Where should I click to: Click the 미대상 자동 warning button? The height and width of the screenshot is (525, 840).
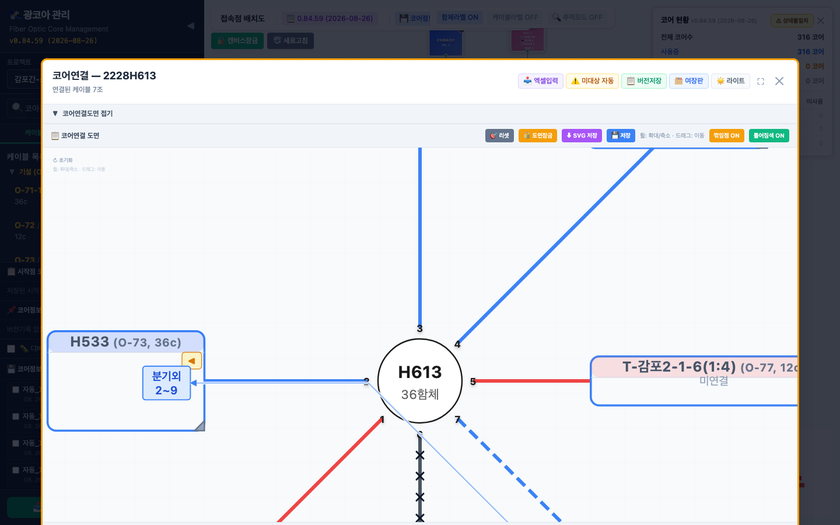point(592,81)
